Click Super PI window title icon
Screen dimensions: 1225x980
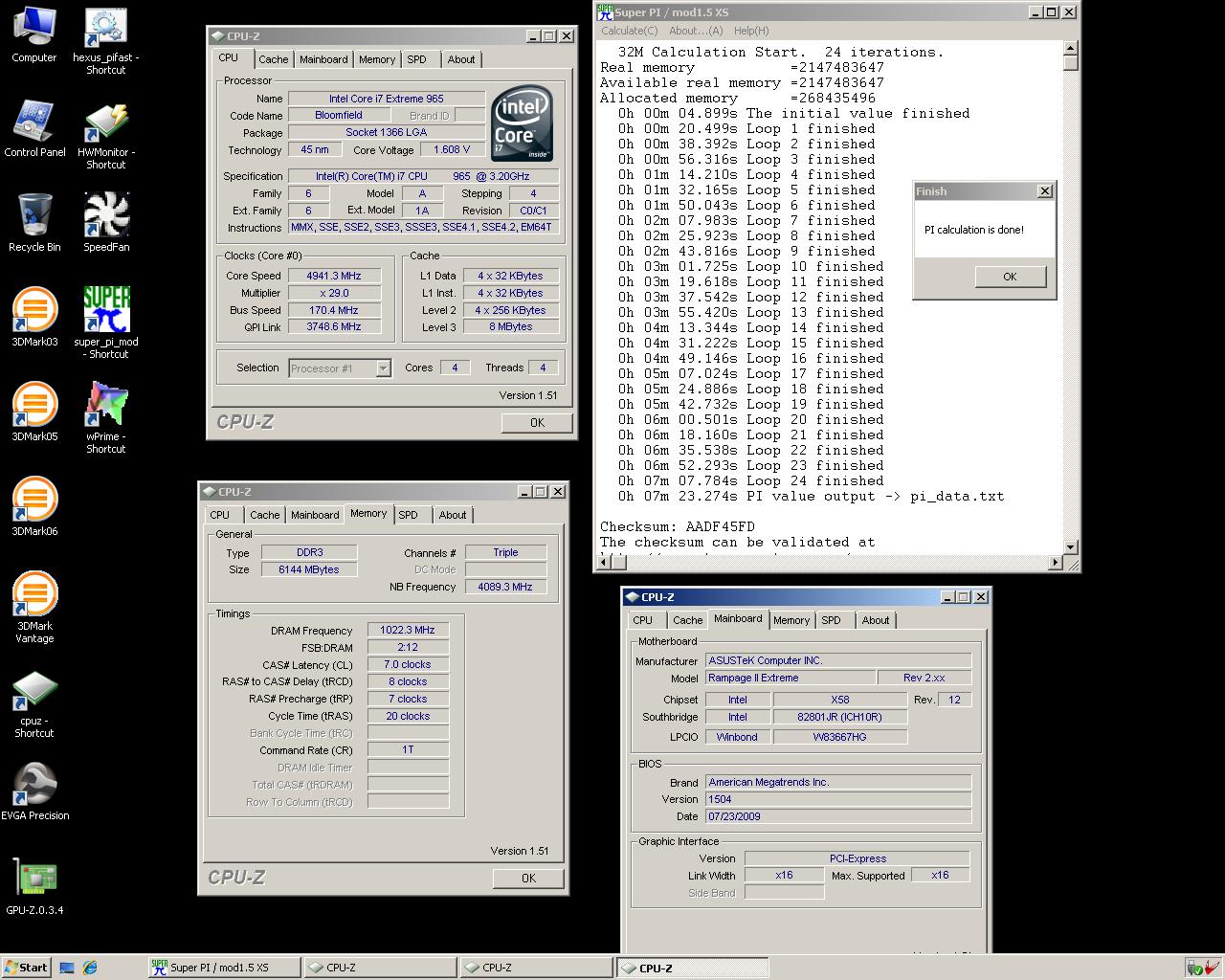coord(605,11)
